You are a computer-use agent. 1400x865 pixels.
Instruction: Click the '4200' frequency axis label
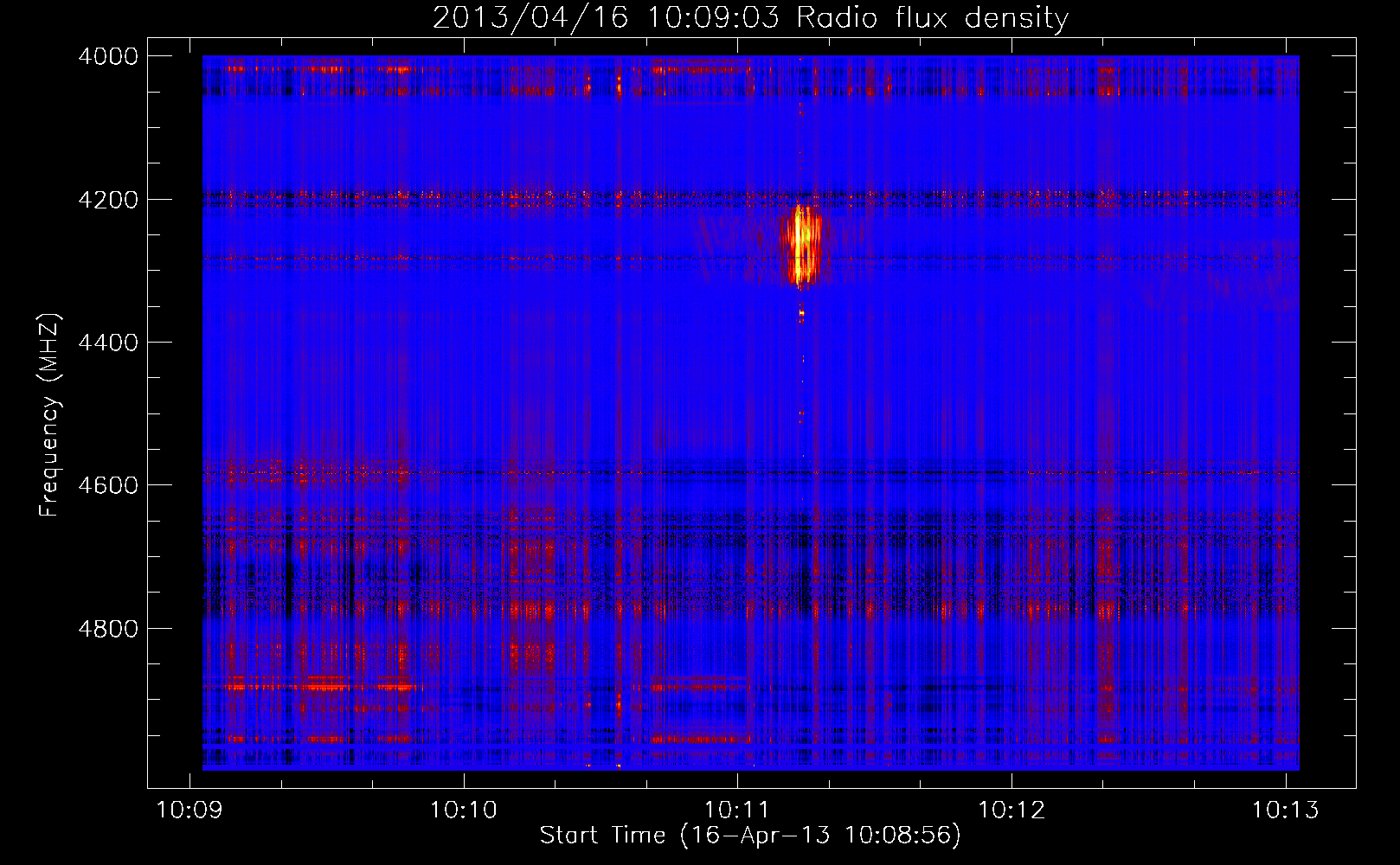pos(107,200)
